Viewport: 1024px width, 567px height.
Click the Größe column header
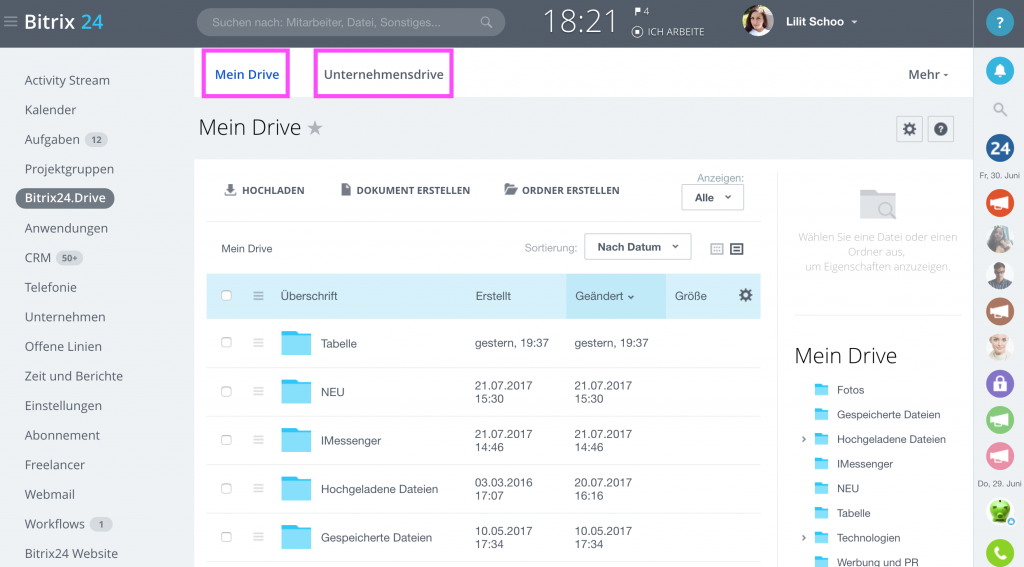pos(690,296)
